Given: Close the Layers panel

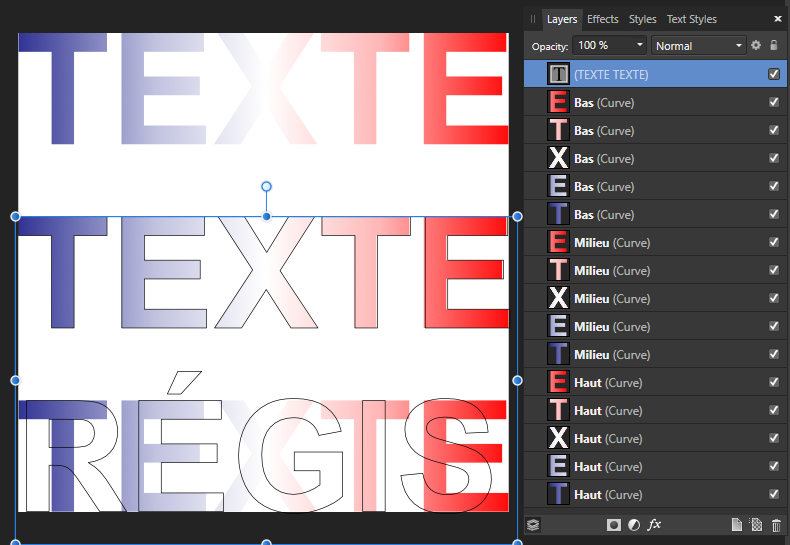Looking at the screenshot, I should 778,19.
